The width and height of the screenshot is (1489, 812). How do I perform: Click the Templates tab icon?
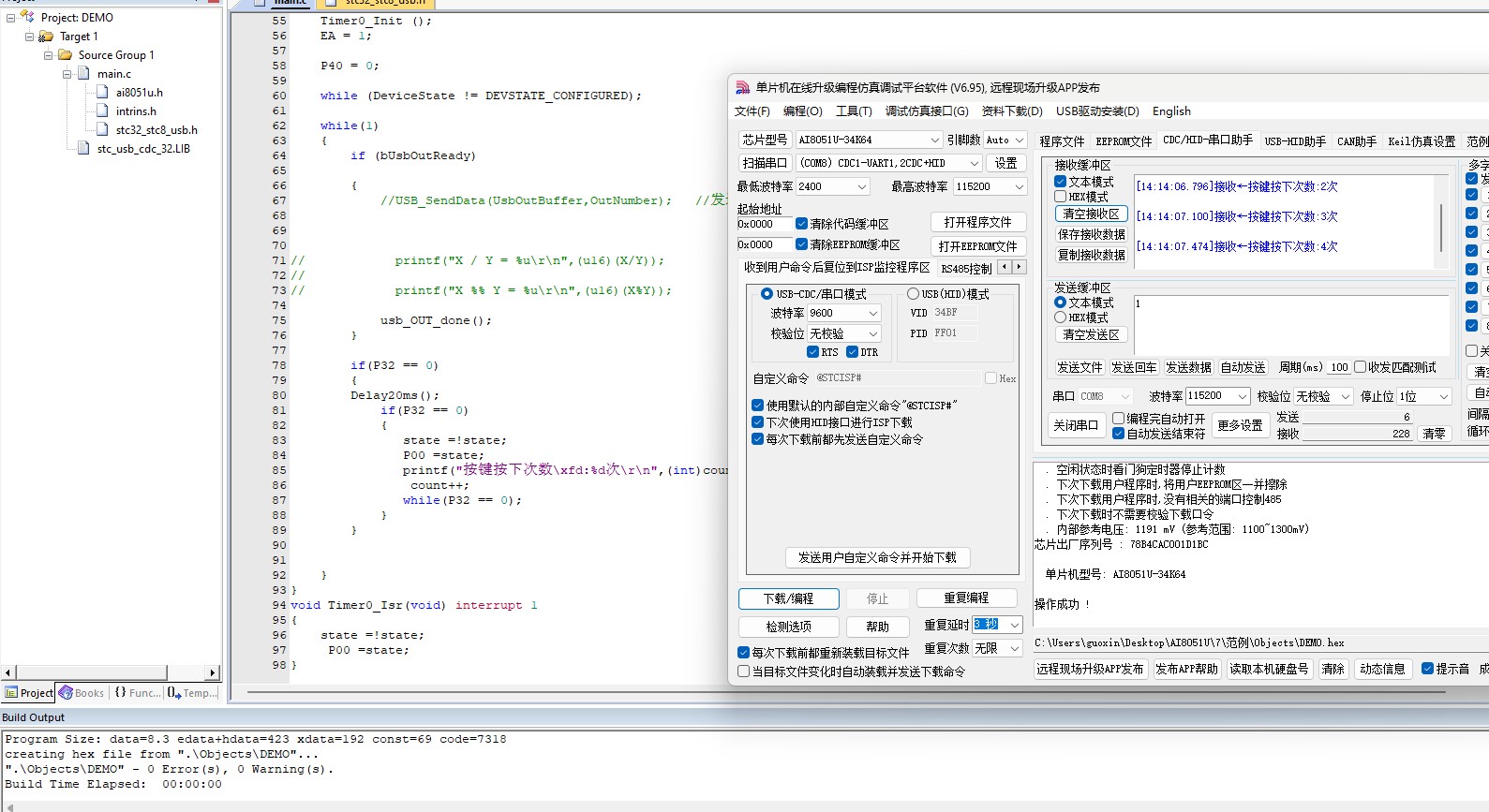(x=174, y=692)
